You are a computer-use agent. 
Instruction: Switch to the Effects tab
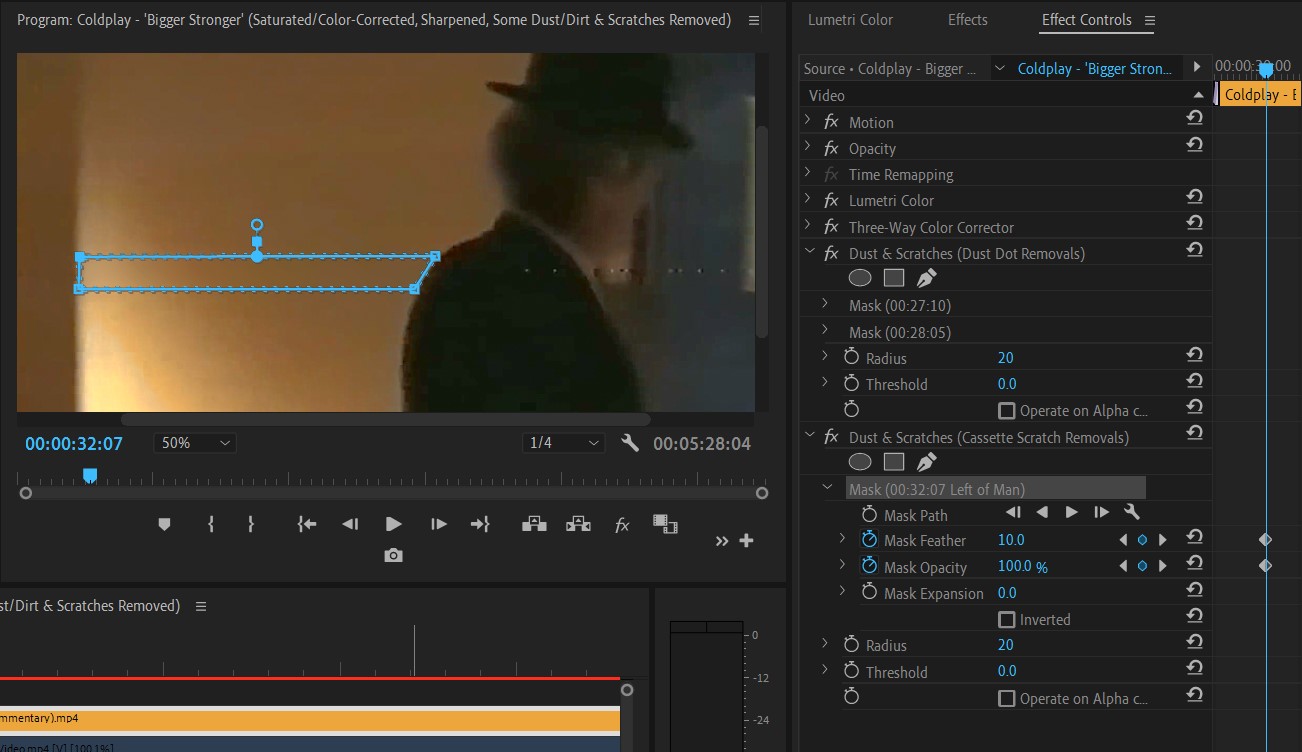967,20
